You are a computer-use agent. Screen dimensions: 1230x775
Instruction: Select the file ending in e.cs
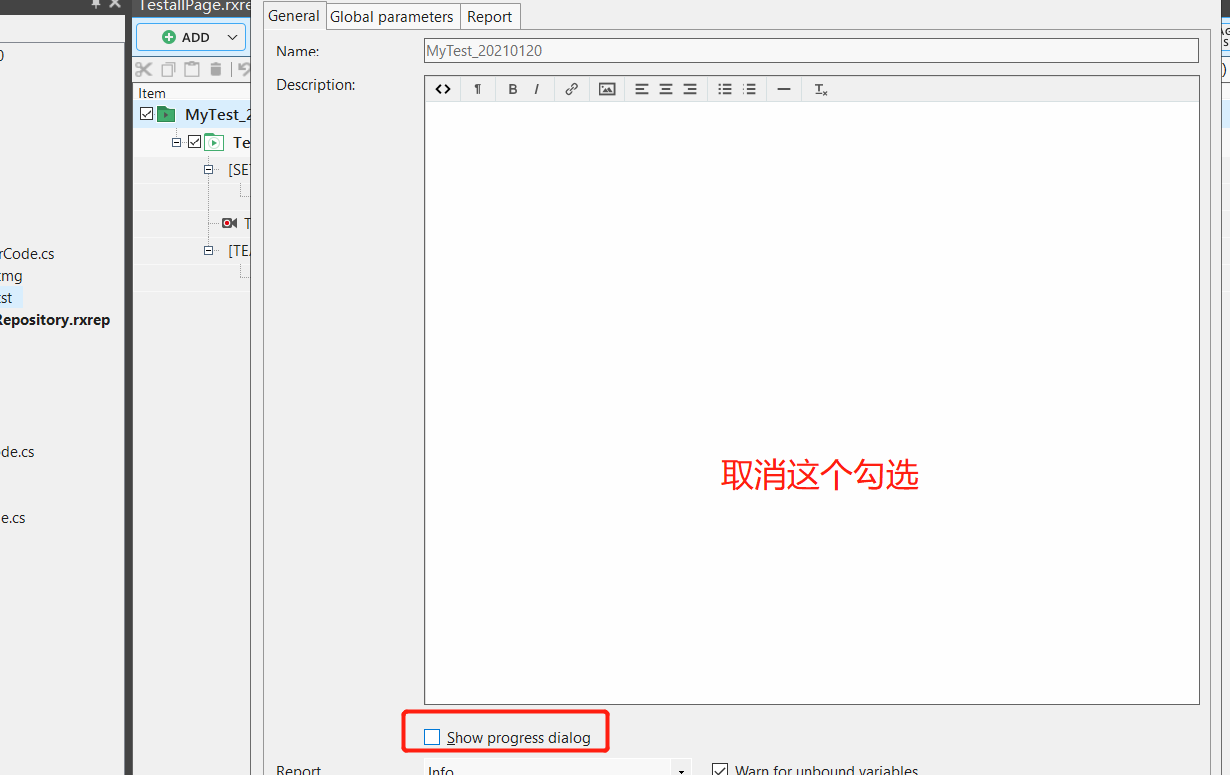point(13,518)
